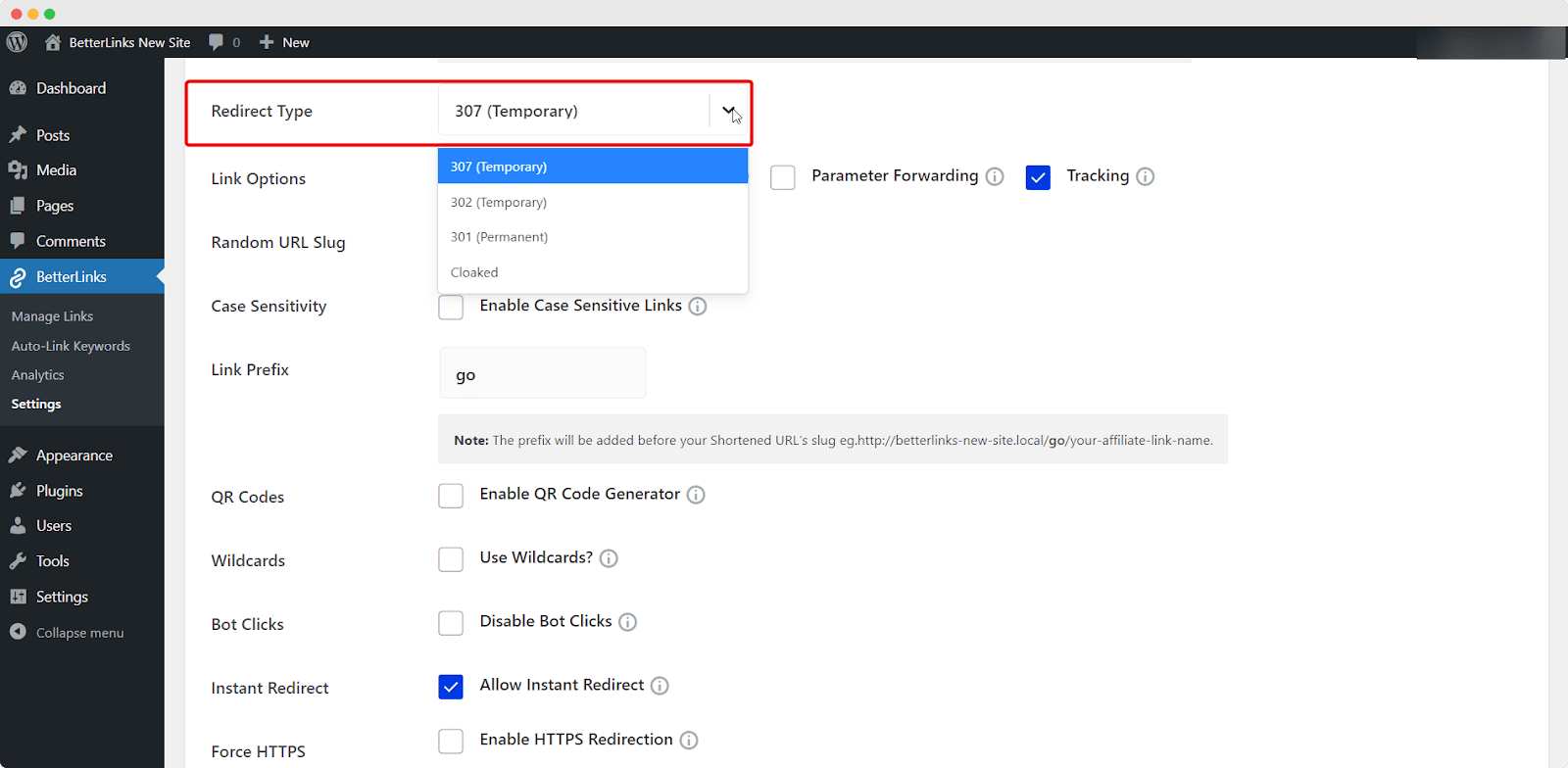The width and height of the screenshot is (1568, 768).
Task: Click the Tools wrench icon
Action: (18, 561)
